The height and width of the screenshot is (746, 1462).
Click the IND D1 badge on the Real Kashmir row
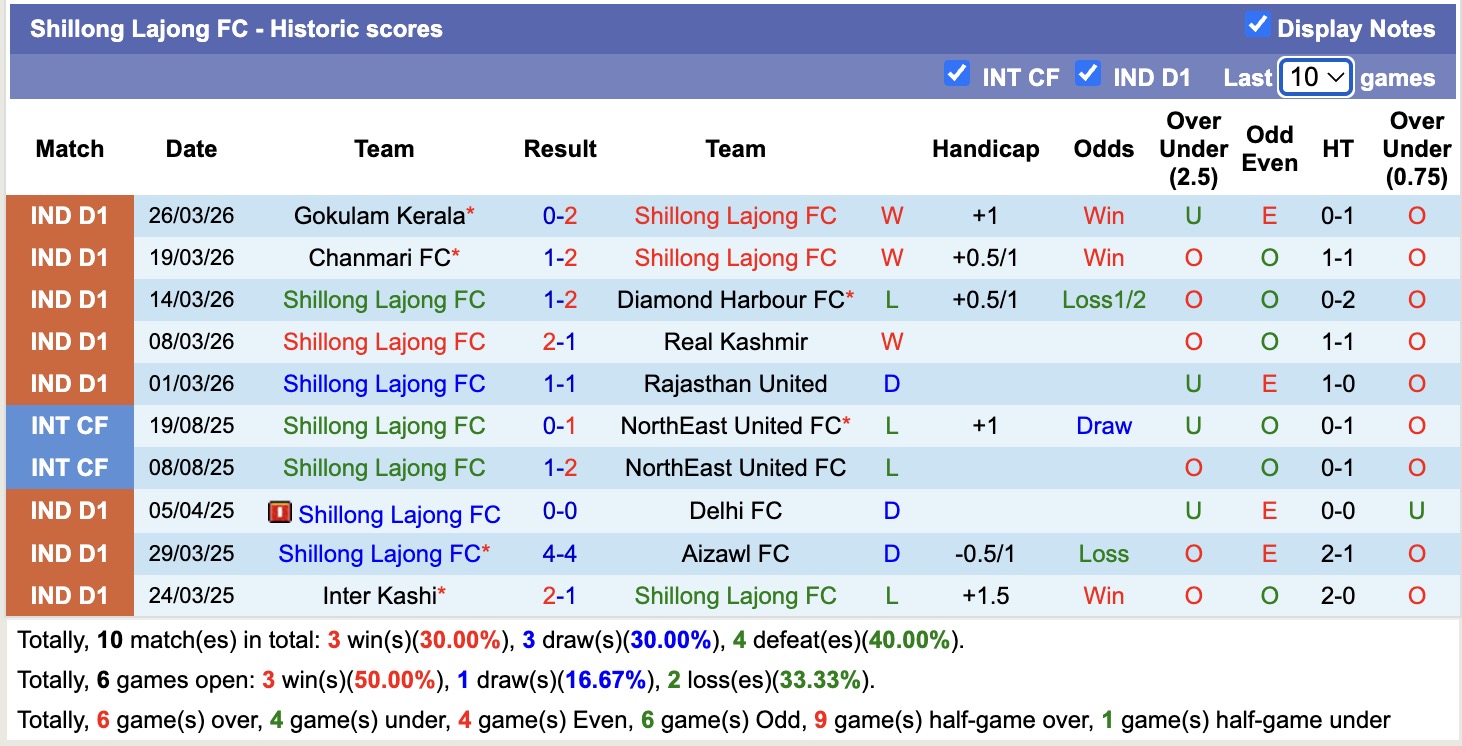(x=69, y=341)
